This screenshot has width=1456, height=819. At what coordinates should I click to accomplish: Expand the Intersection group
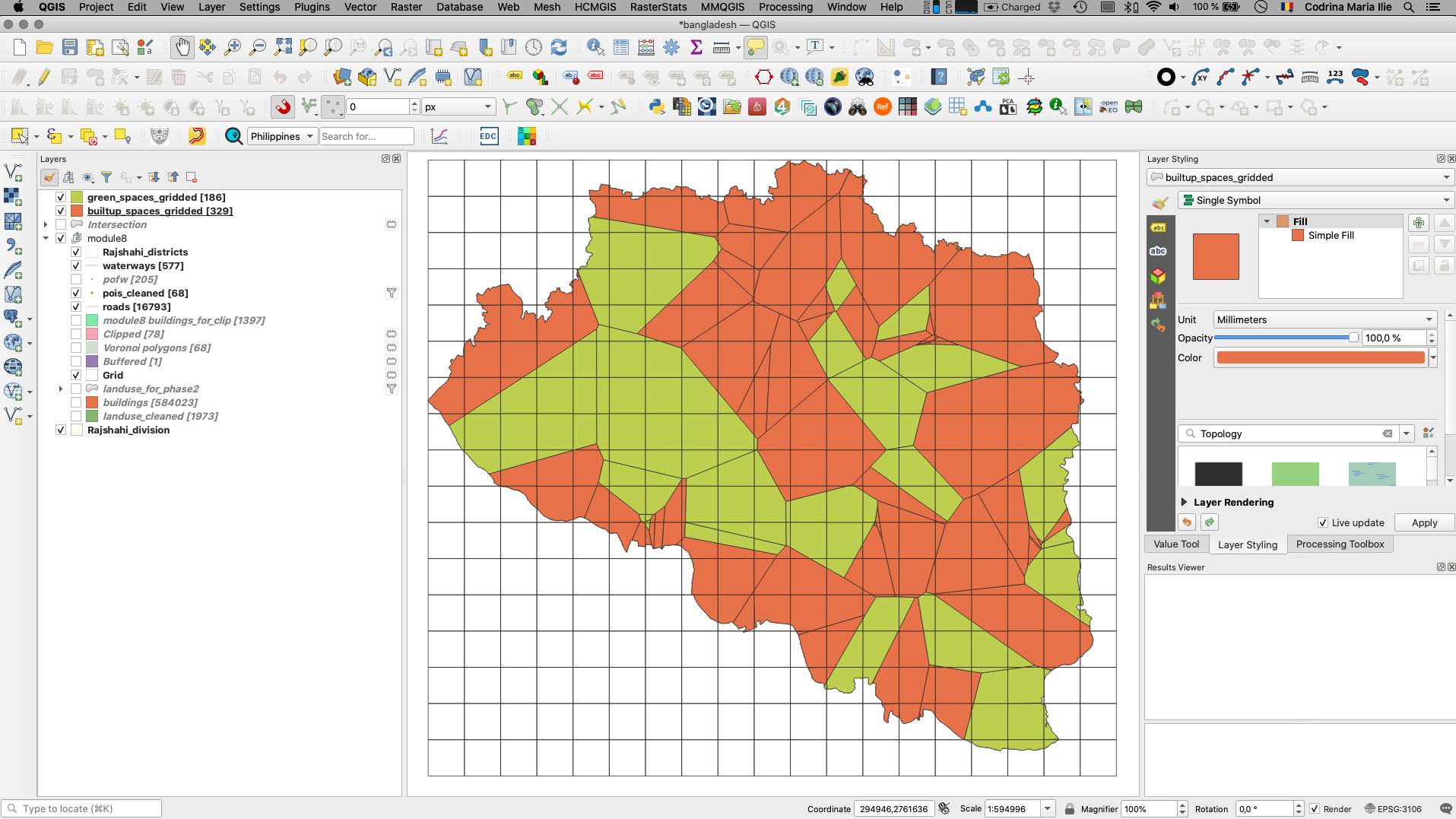point(46,225)
